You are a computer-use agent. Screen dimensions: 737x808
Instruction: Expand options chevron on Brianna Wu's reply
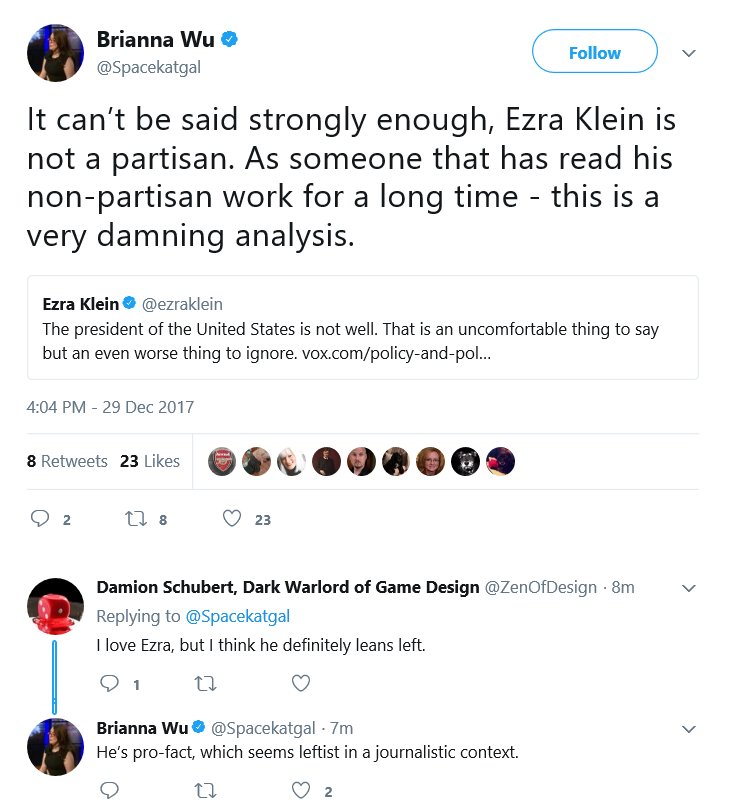pyautogui.click(x=689, y=729)
